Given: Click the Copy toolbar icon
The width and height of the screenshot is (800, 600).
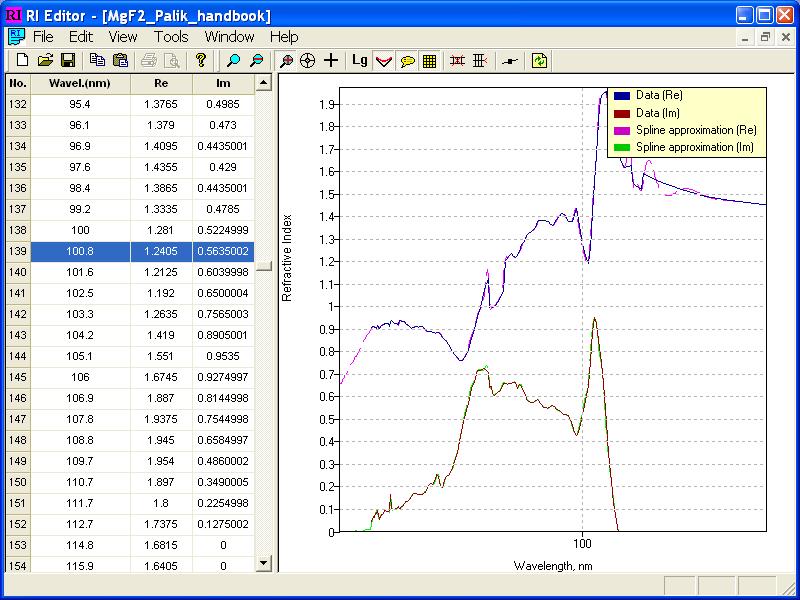Looking at the screenshot, I should pyautogui.click(x=98, y=61).
